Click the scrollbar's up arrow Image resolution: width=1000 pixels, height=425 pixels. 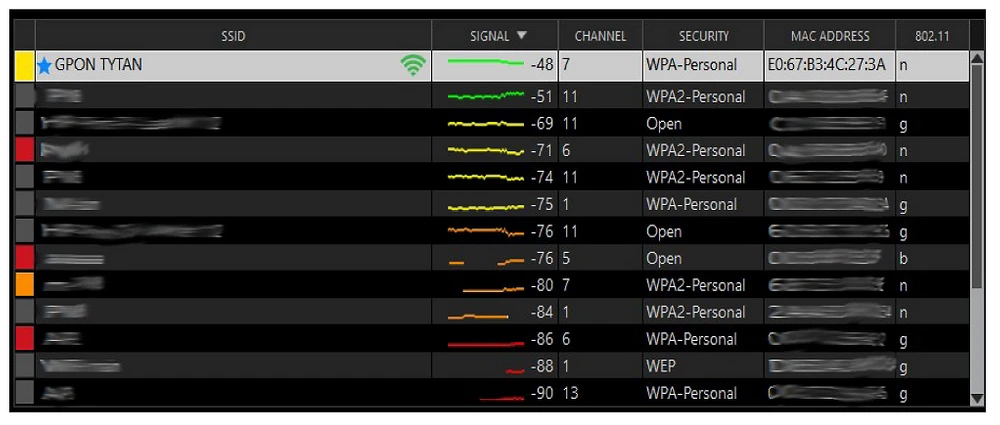tap(977, 58)
